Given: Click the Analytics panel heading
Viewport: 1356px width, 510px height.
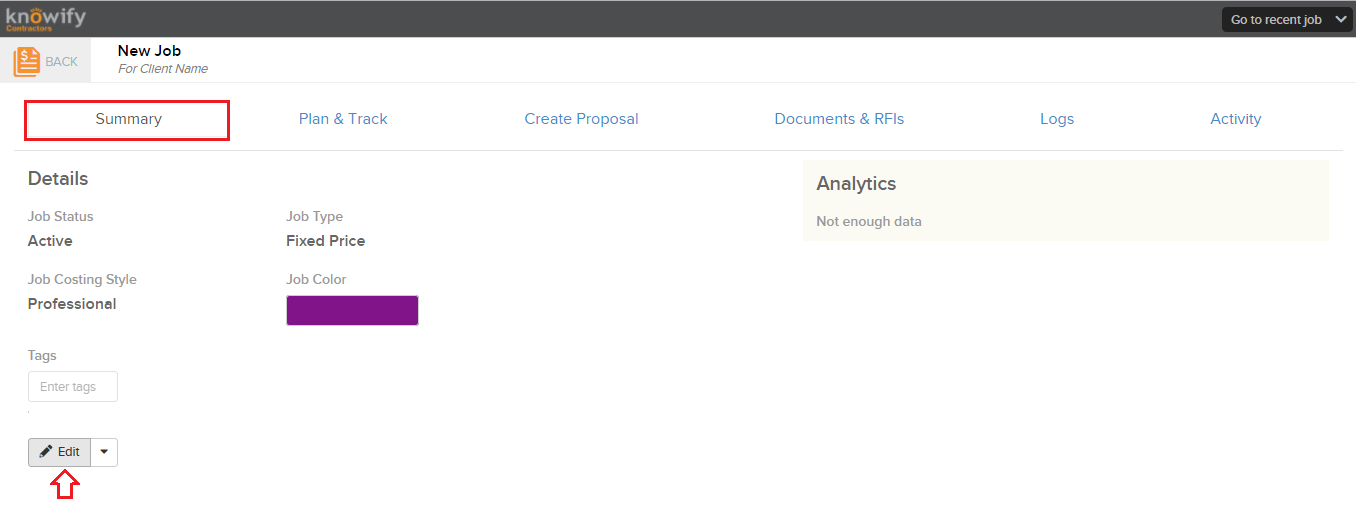Looking at the screenshot, I should (x=856, y=184).
